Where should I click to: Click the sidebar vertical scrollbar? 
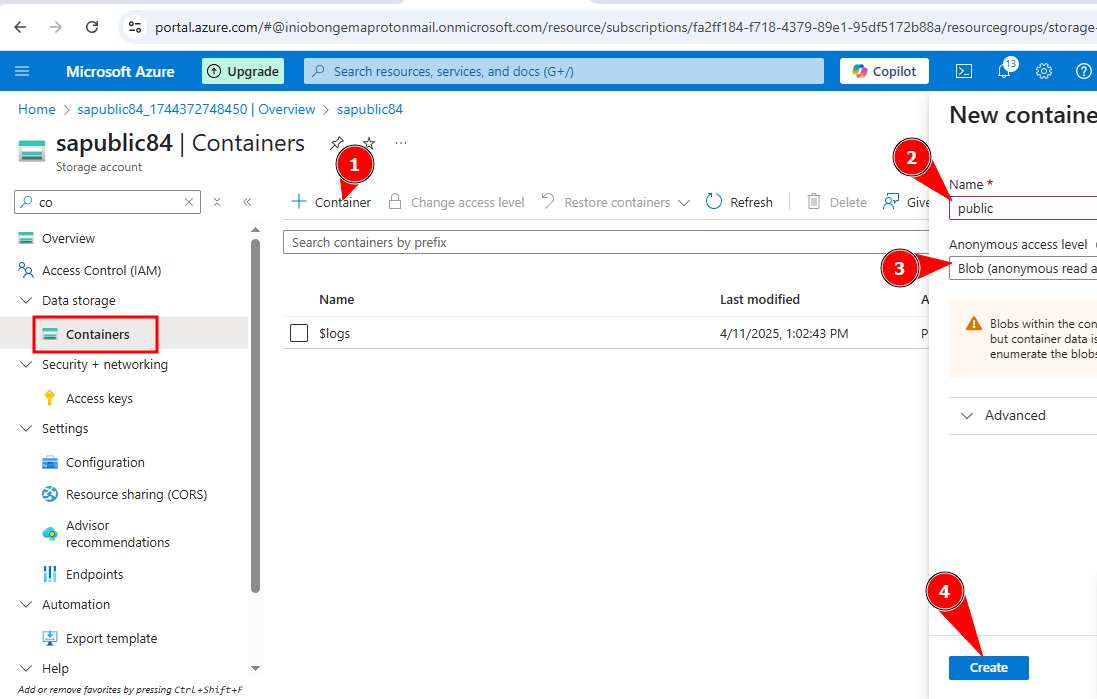(255, 416)
